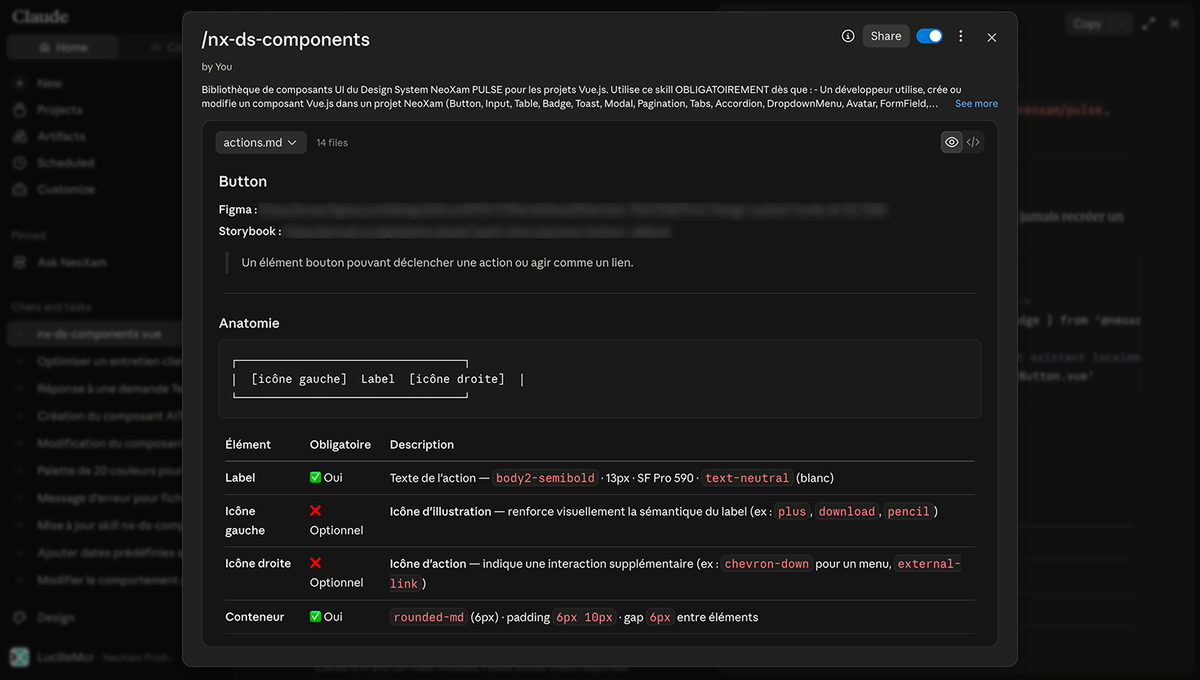The width and height of the screenshot is (1200, 680).
Task: Close the nx-ds-components dialog
Action: coord(992,37)
